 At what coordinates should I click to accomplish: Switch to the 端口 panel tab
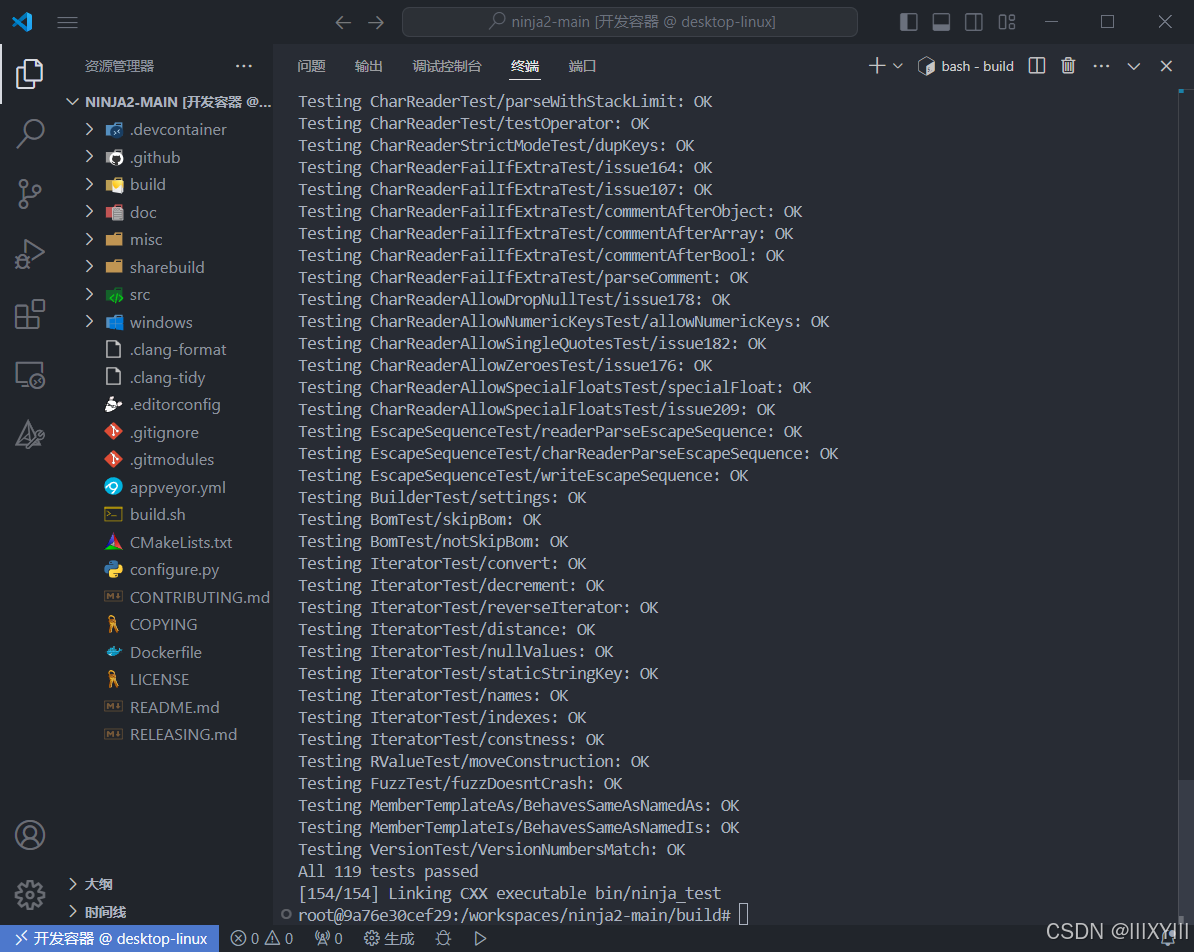[582, 65]
